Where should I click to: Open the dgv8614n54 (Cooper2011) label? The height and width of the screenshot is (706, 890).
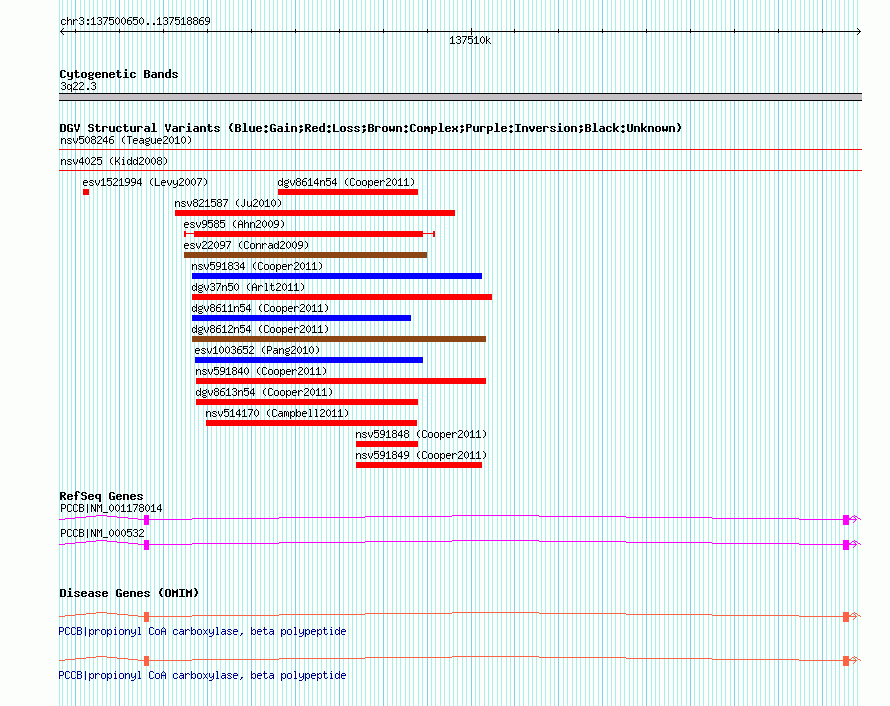[x=346, y=182]
